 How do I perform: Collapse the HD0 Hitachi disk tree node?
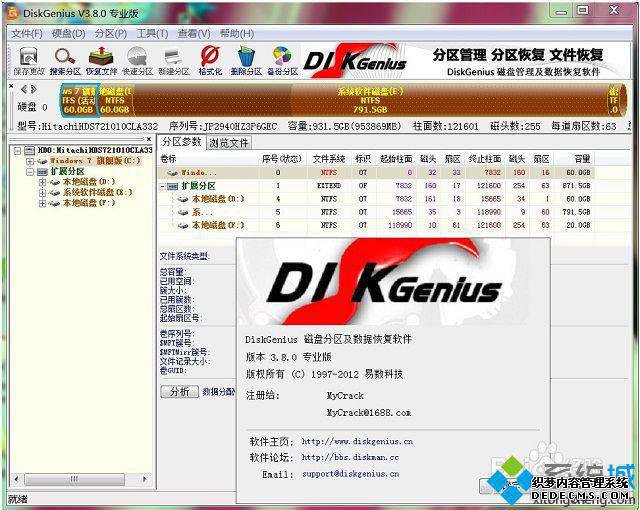(18, 151)
